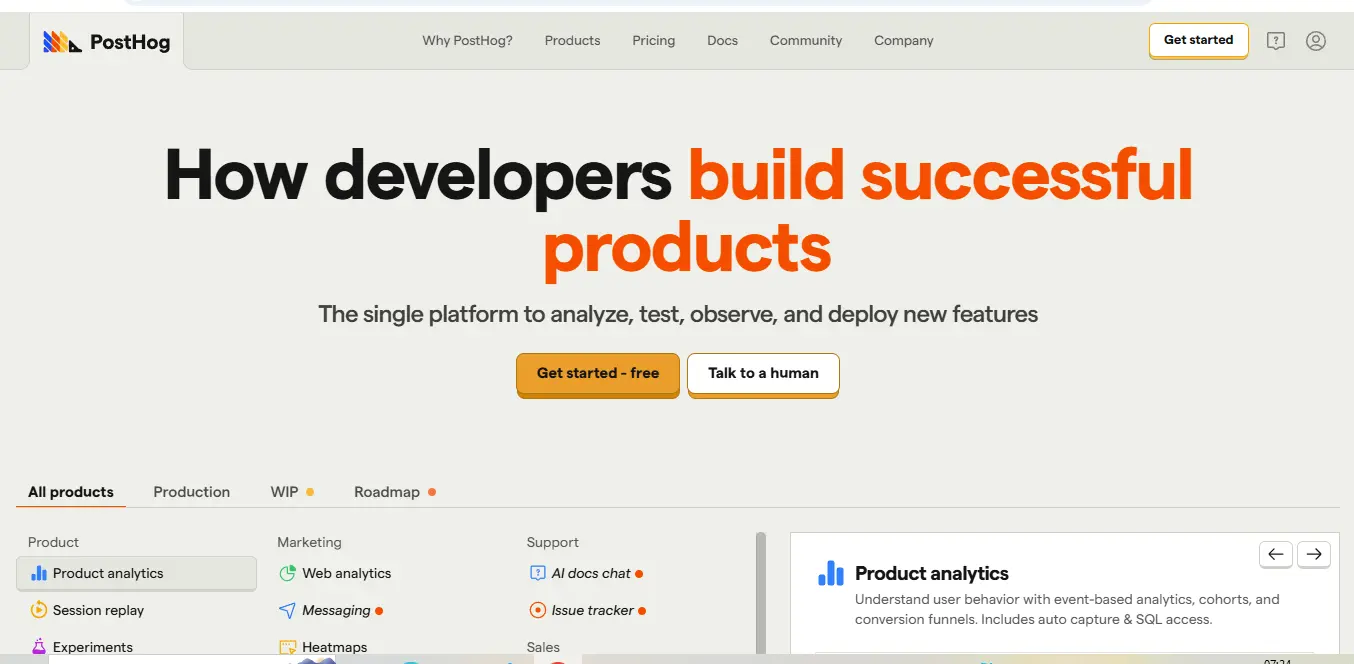Screen dimensions: 1354x664
Task: Select AI docs chat under Support
Action: (591, 573)
